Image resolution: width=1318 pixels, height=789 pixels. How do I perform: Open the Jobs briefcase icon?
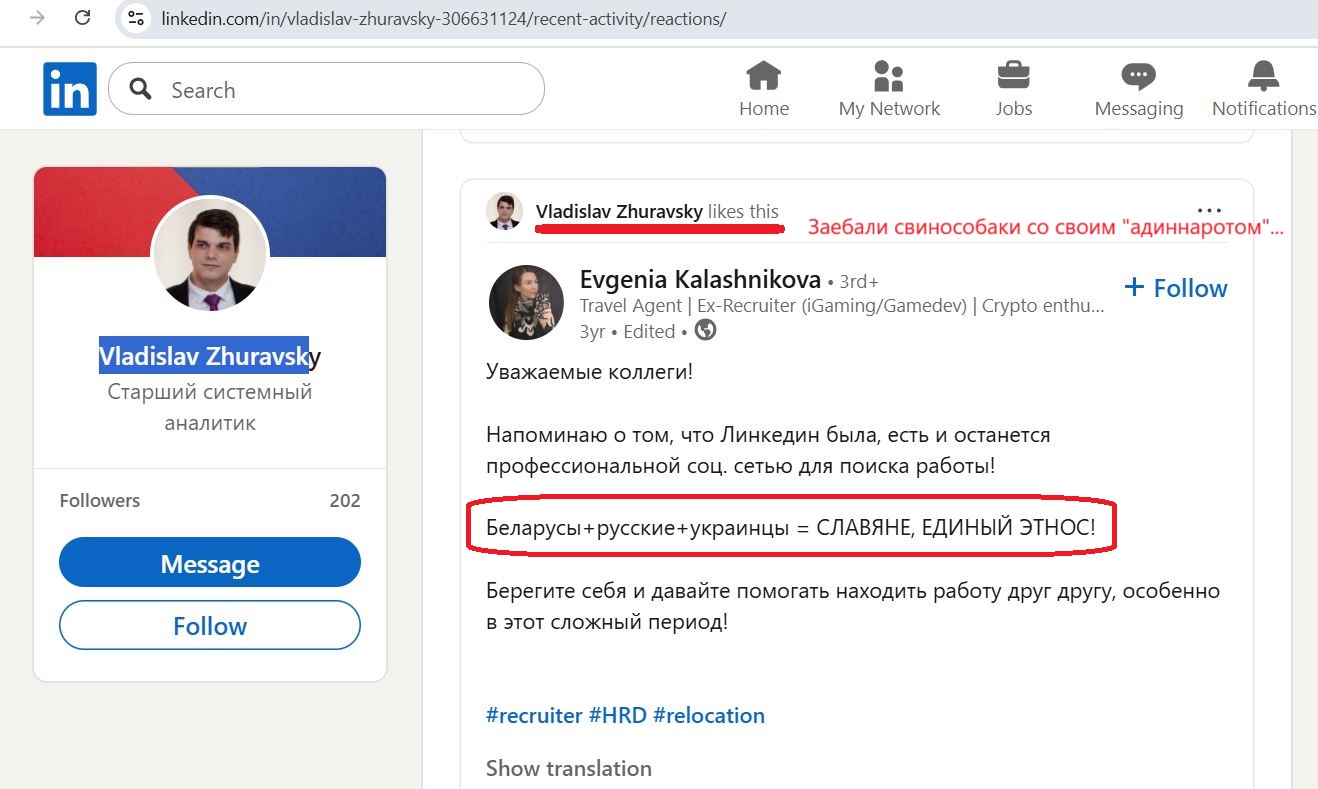(1014, 76)
